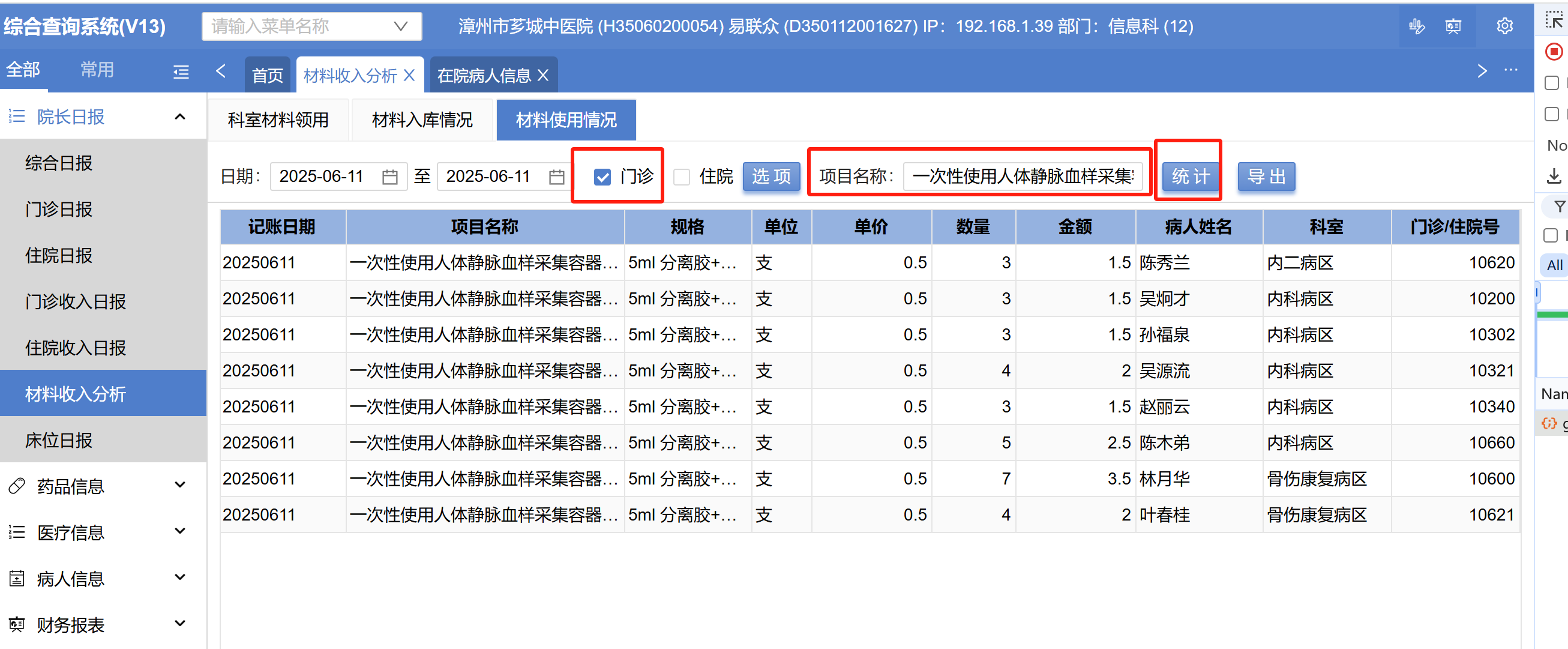This screenshot has width=1568, height=649.
Task: Open the start date calendar icon
Action: click(x=389, y=177)
